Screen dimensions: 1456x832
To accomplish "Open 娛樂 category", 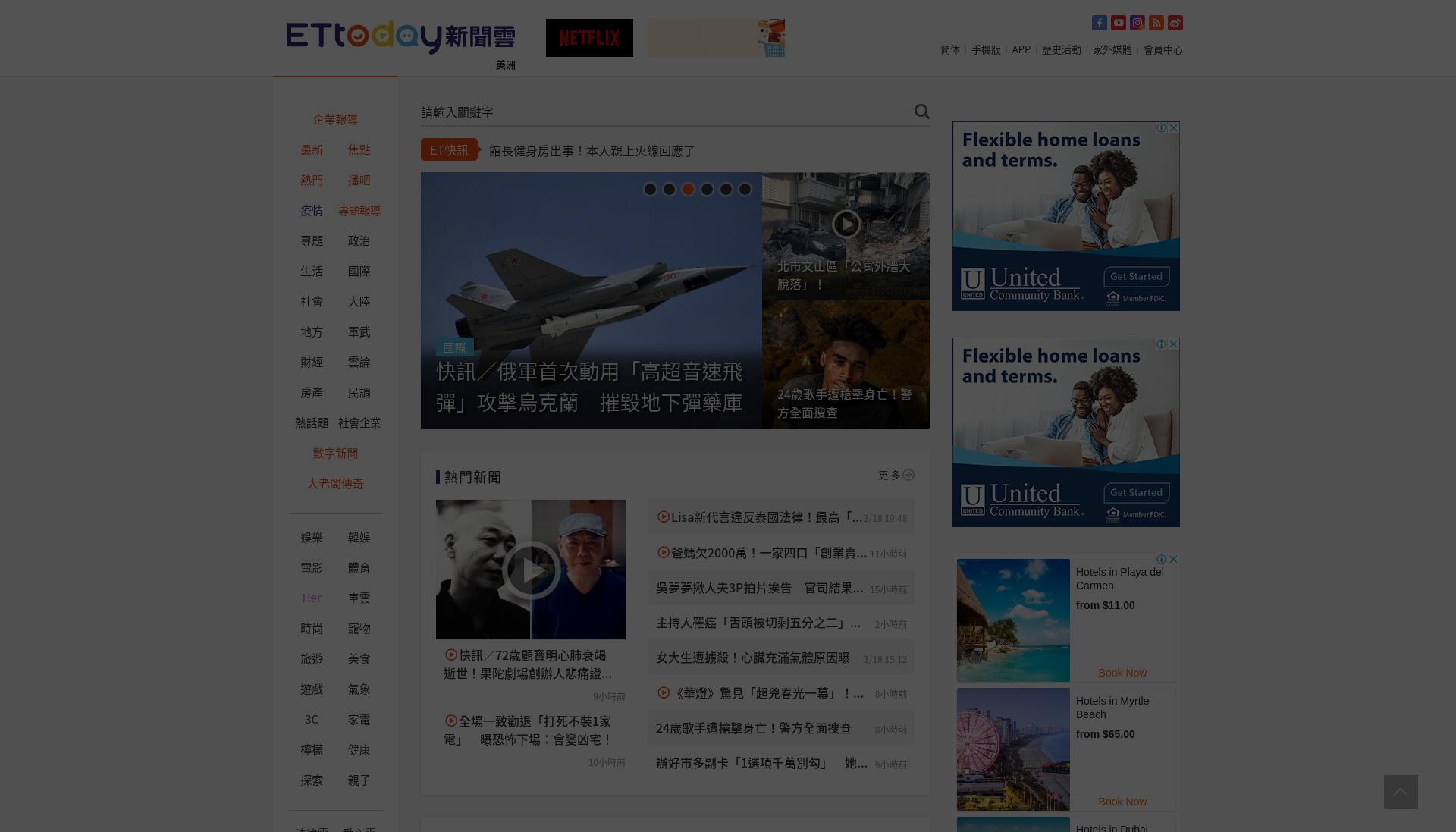I will coord(312,537).
